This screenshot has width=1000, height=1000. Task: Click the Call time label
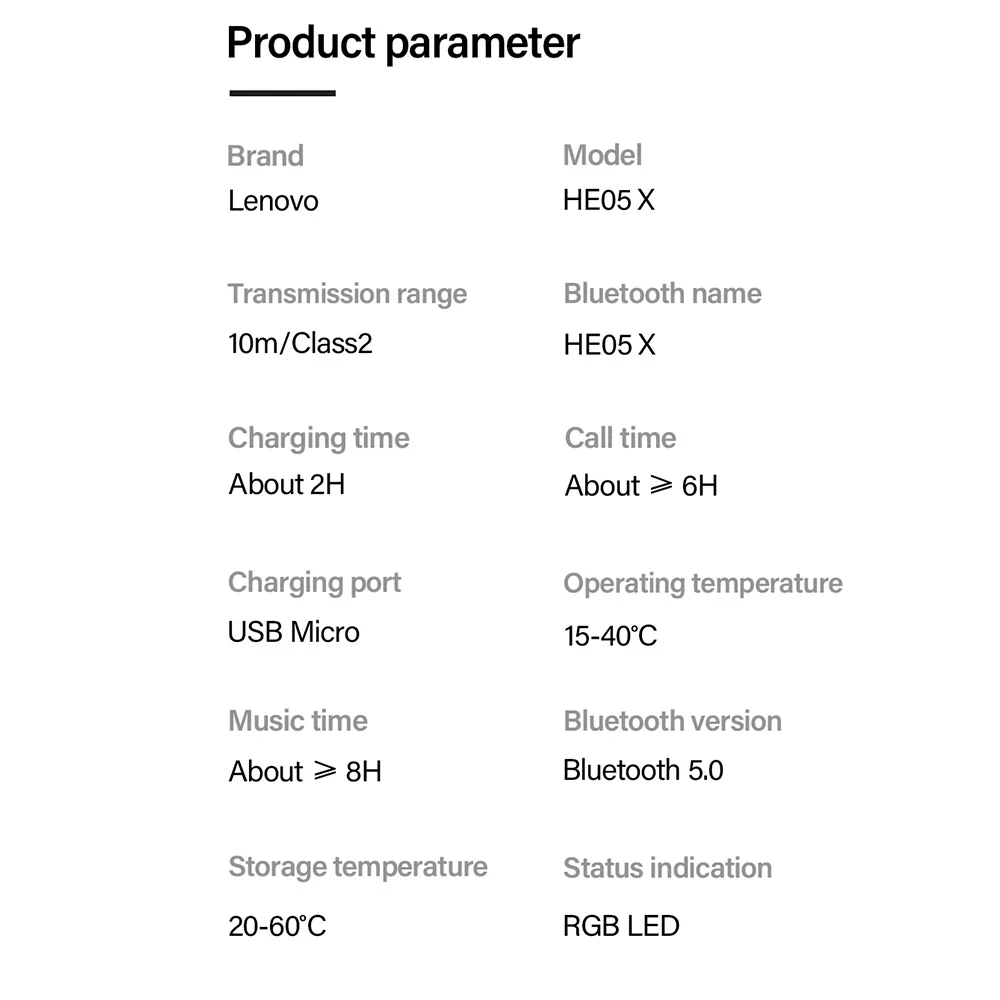621,438
